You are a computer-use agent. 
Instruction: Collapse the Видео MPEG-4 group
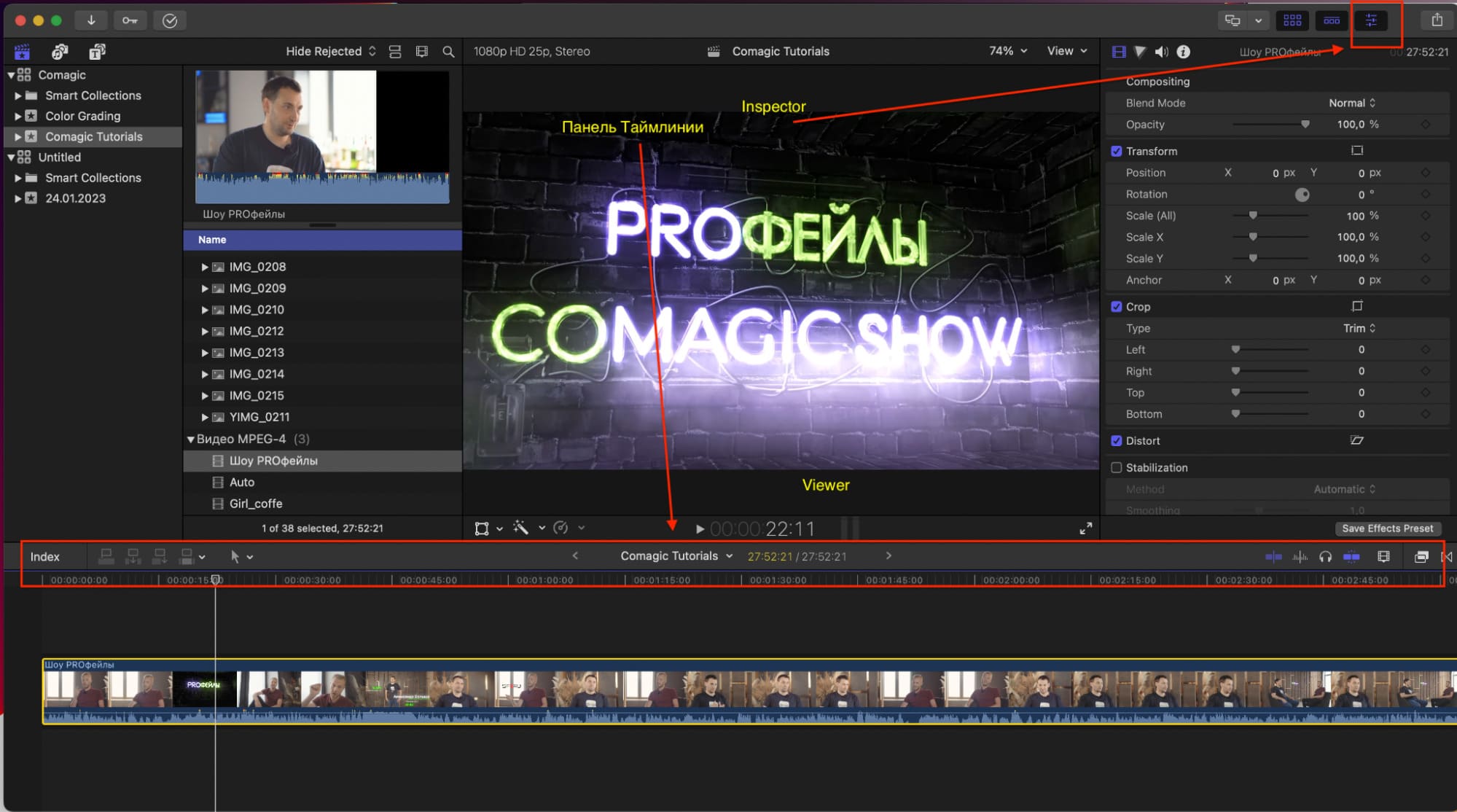pyautogui.click(x=191, y=439)
